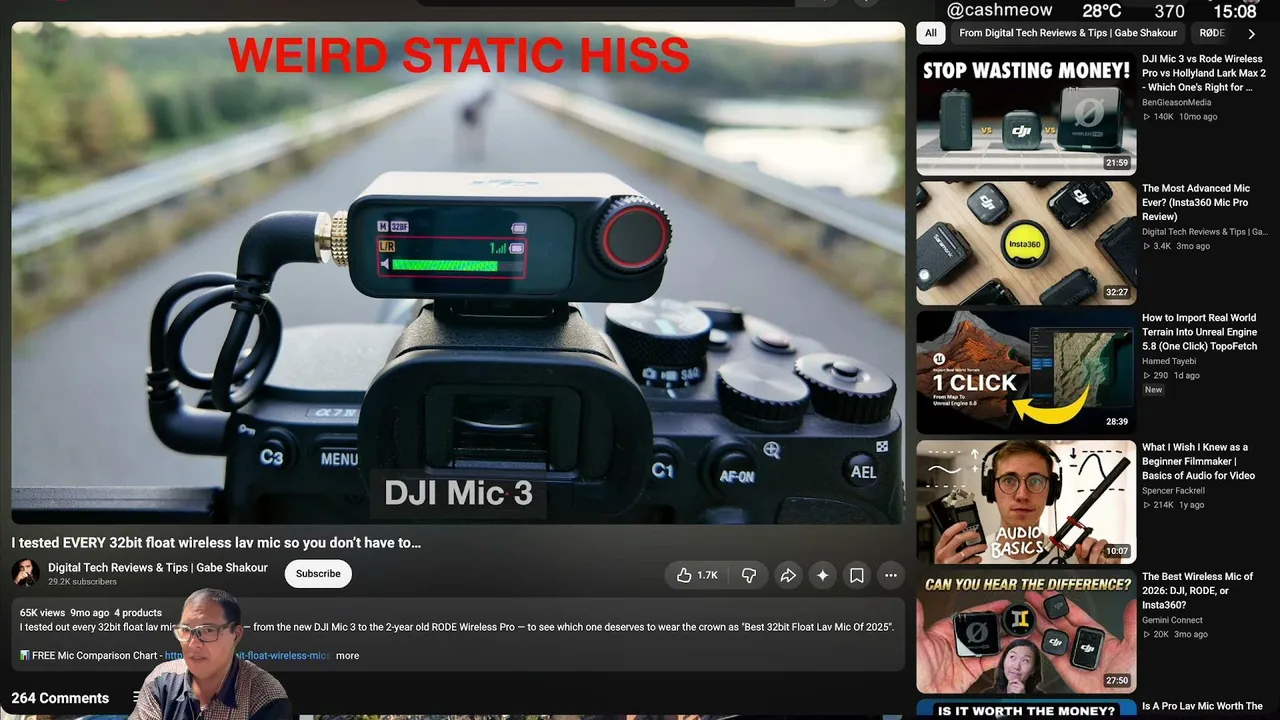Screen dimensions: 1280x720
Task: Click the "4 products" text in description
Action: pos(138,613)
